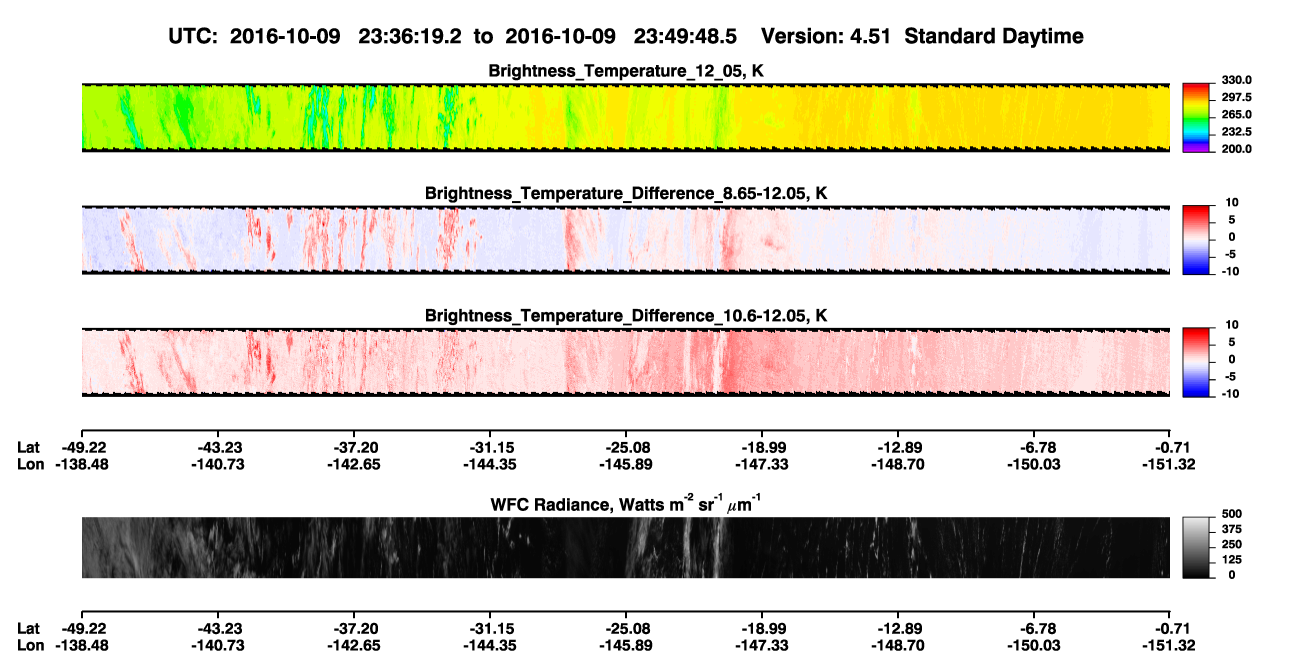Select the Brightness_Temperature_12_05, K panel title
The height and width of the screenshot is (667, 1300).
(626, 71)
